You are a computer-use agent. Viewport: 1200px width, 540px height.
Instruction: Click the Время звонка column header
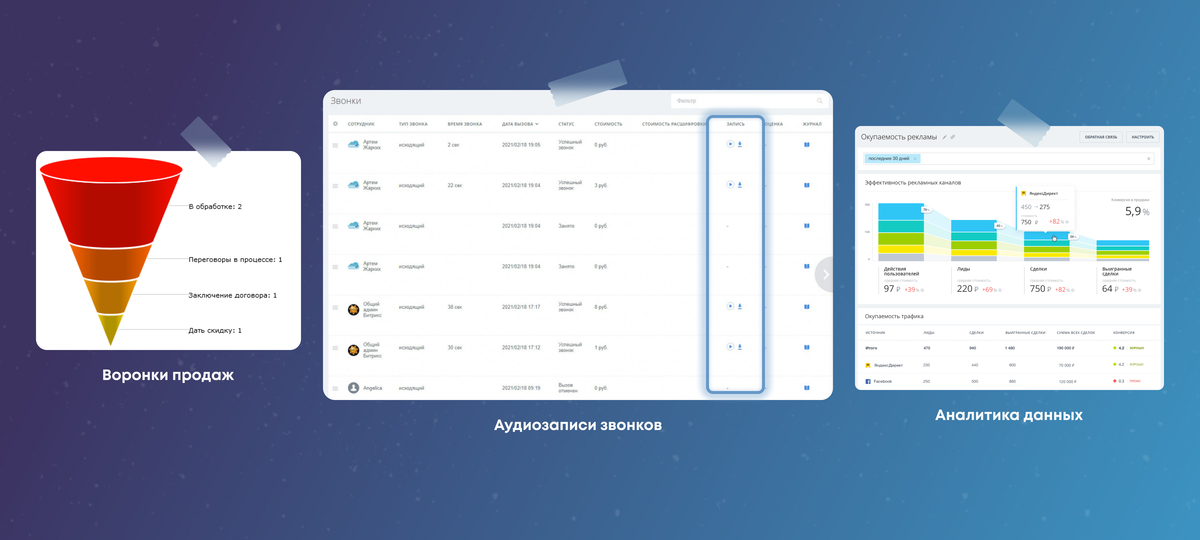(465, 124)
